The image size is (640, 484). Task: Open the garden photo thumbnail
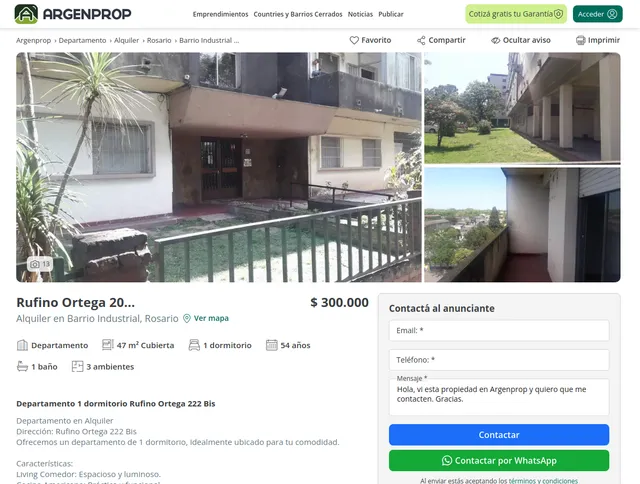point(522,108)
